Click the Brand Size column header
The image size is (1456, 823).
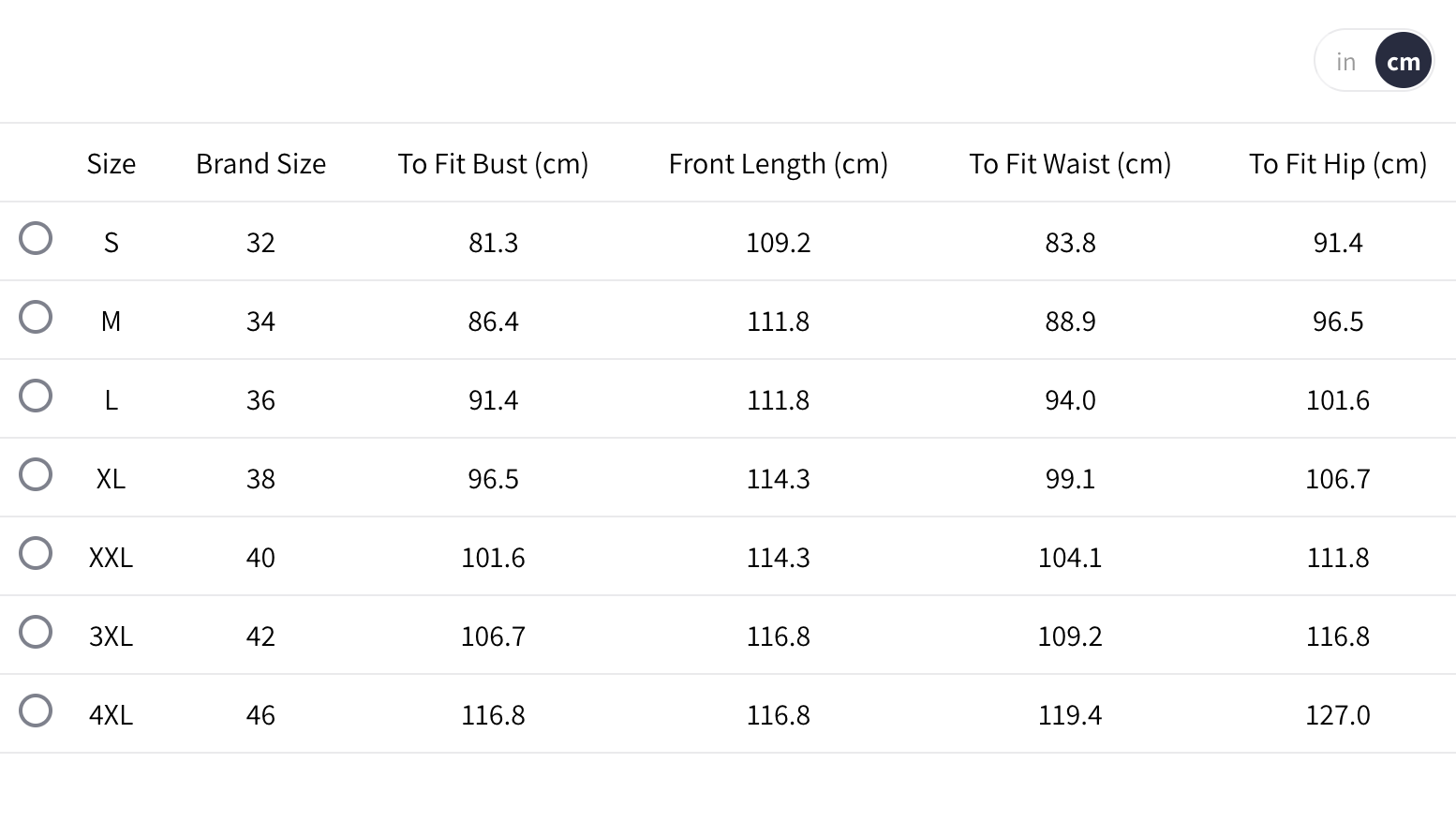(x=260, y=164)
